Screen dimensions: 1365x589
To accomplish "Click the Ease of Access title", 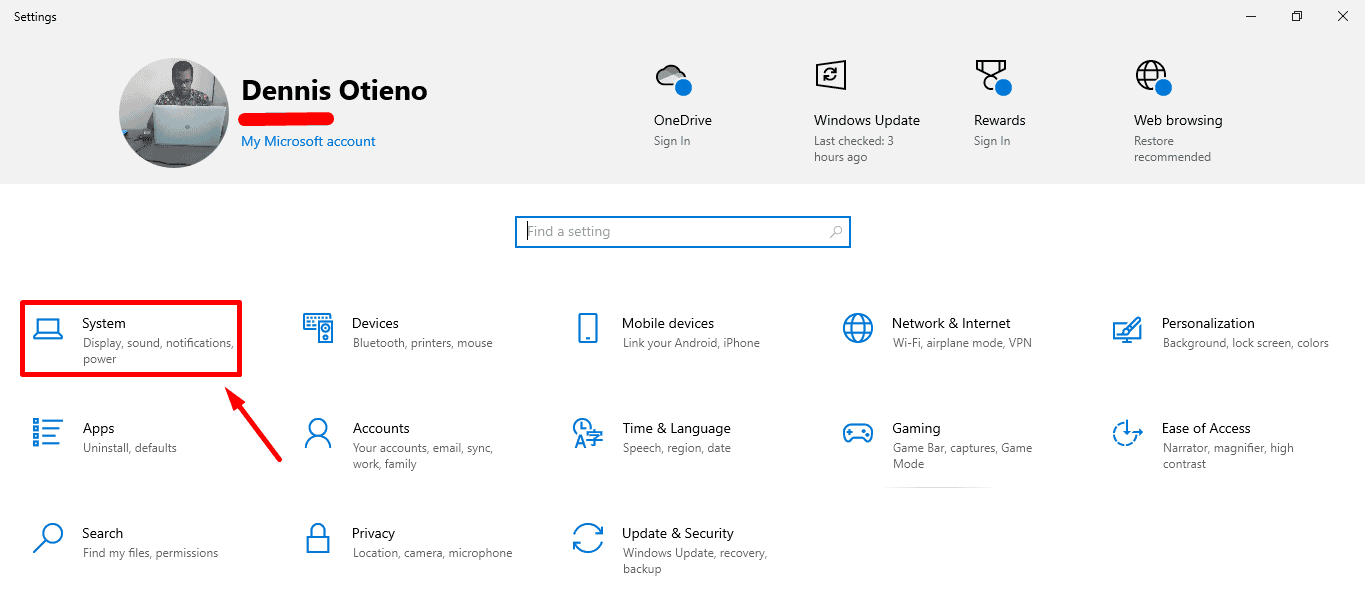I will coord(1206,428).
